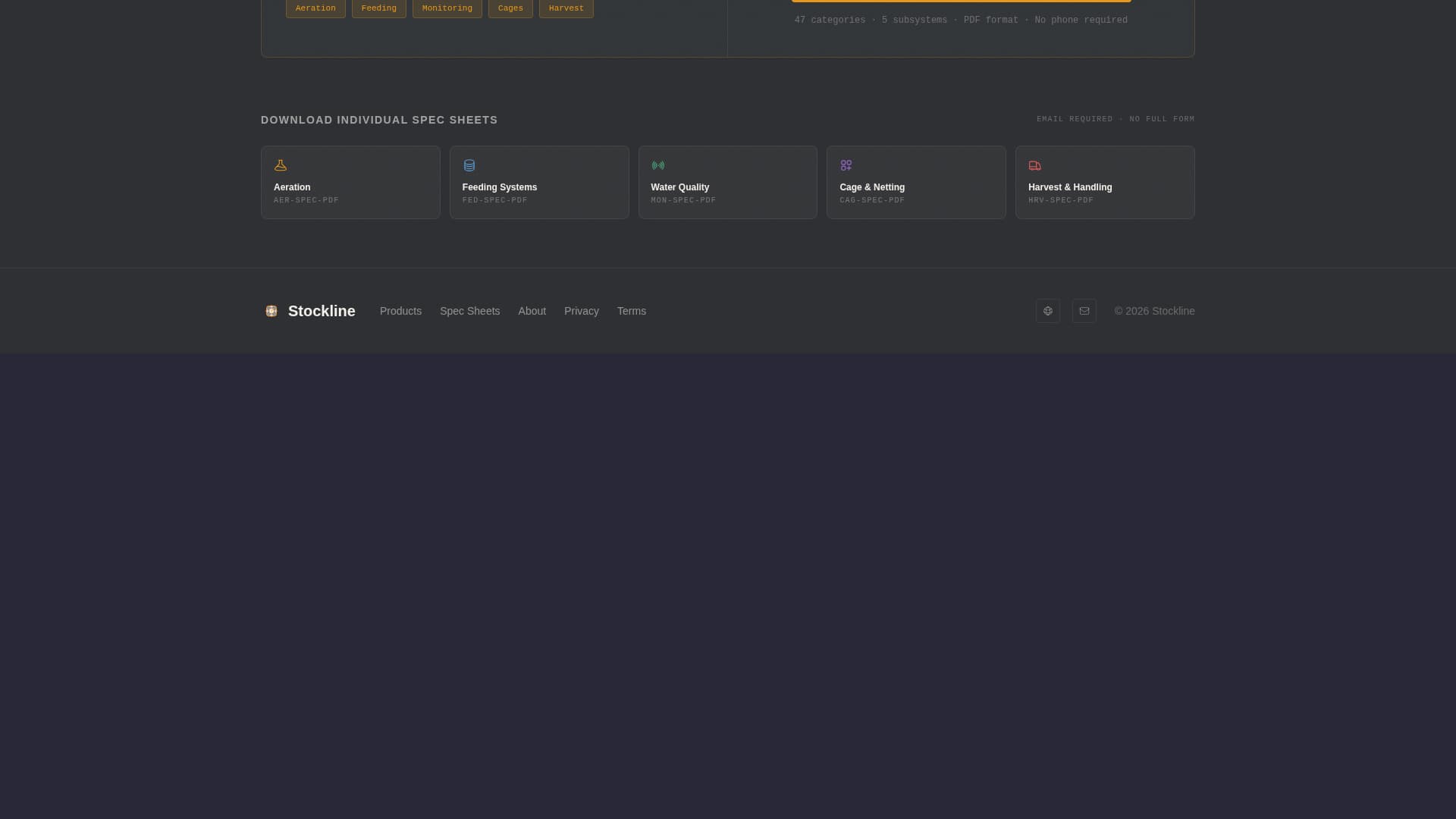
Task: Open the Products menu in the footer
Action: point(400,311)
